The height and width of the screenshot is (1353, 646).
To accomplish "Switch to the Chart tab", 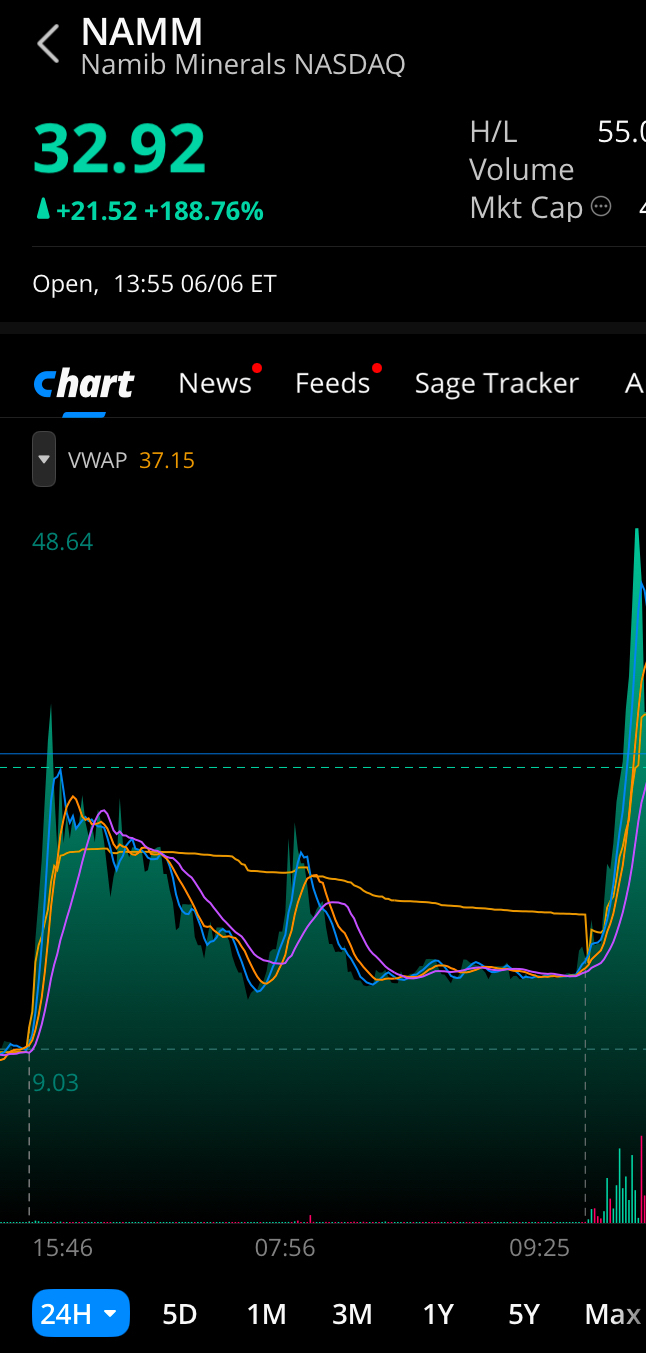I will coord(84,384).
